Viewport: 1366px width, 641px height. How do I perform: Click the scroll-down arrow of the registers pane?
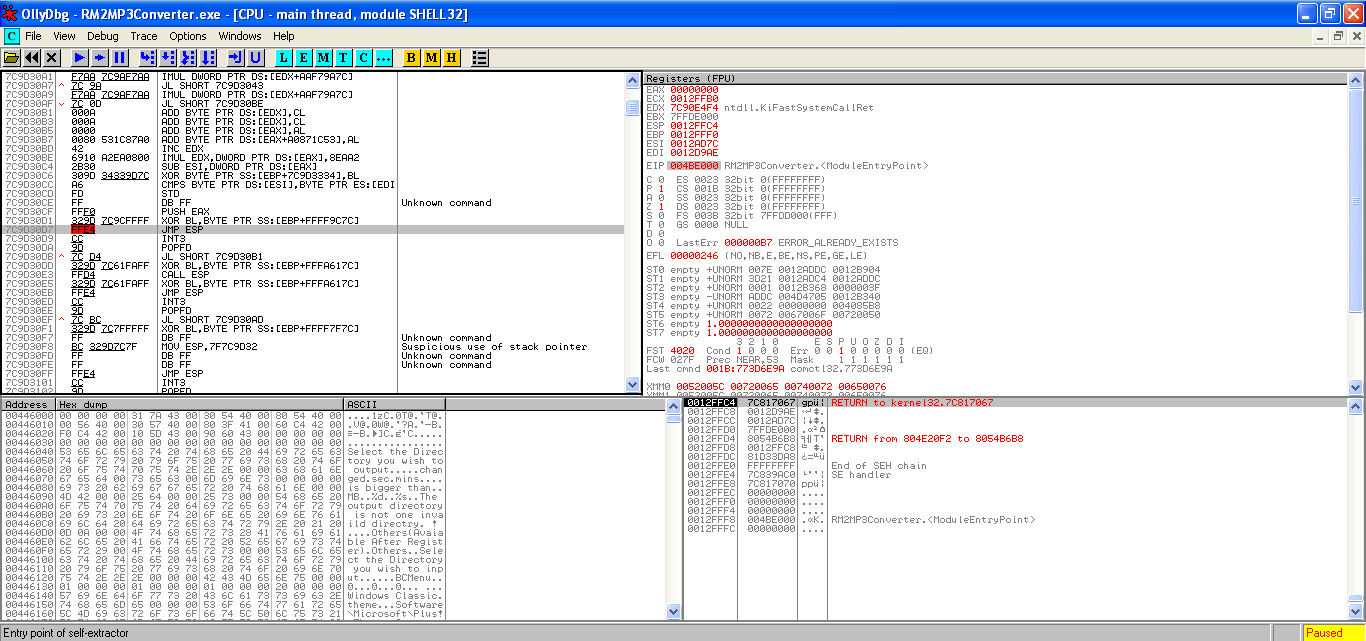point(1355,385)
